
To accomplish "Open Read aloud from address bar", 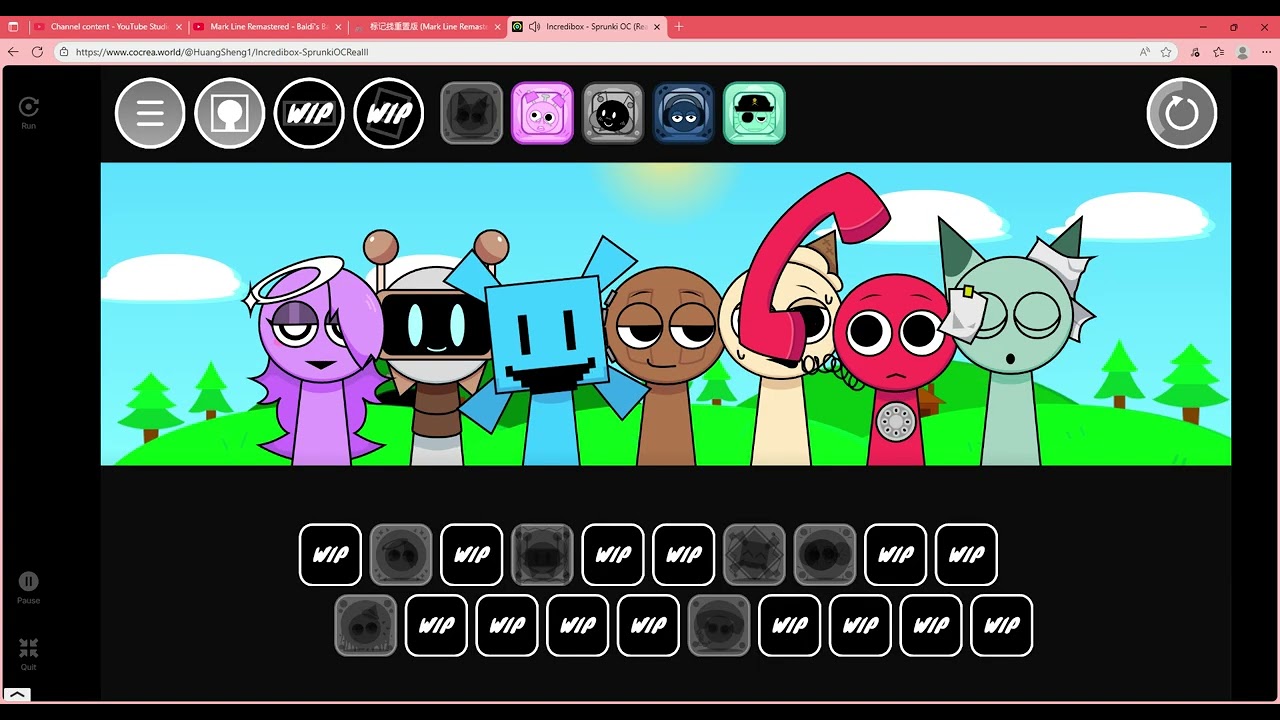I will point(1144,52).
